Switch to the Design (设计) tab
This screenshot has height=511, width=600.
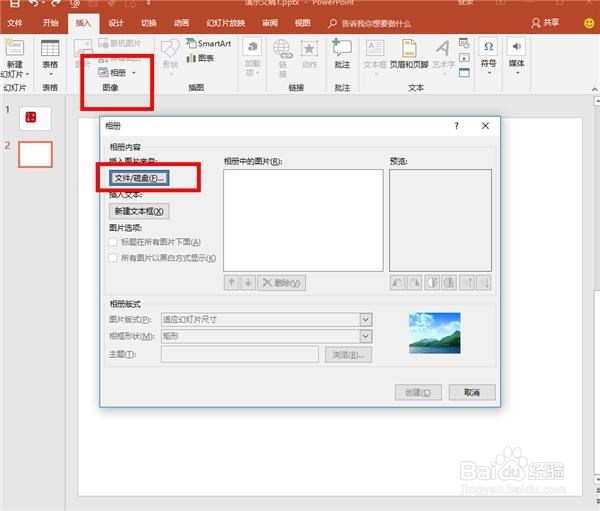tap(115, 23)
